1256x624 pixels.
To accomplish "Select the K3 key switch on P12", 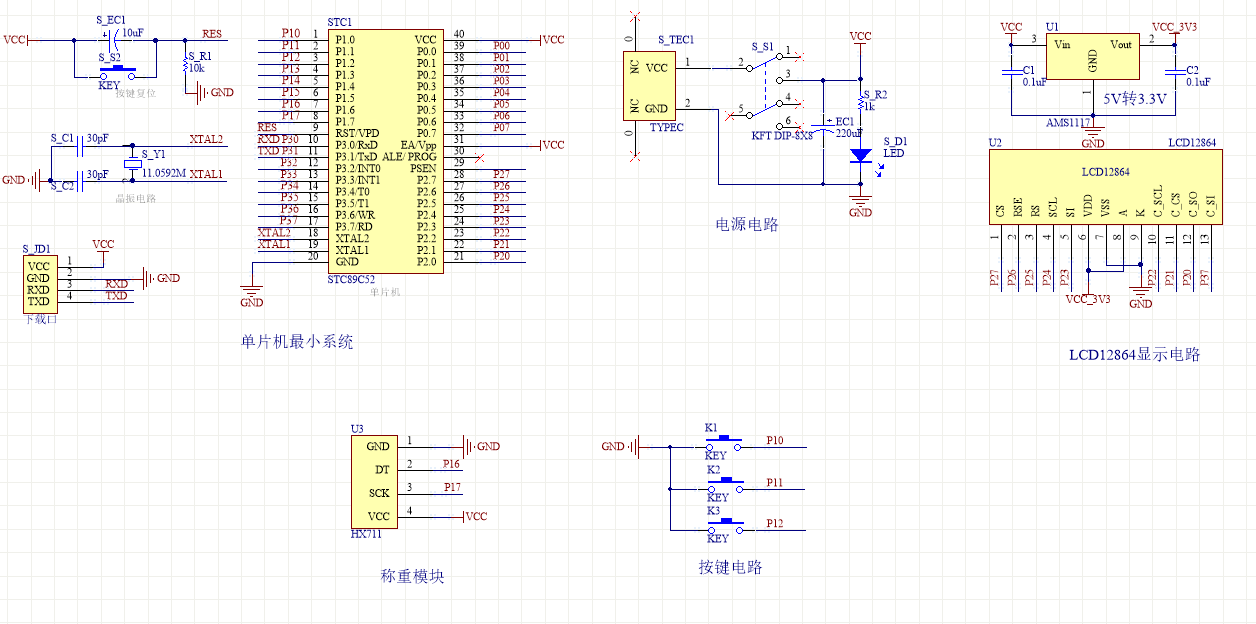I will tap(725, 524).
